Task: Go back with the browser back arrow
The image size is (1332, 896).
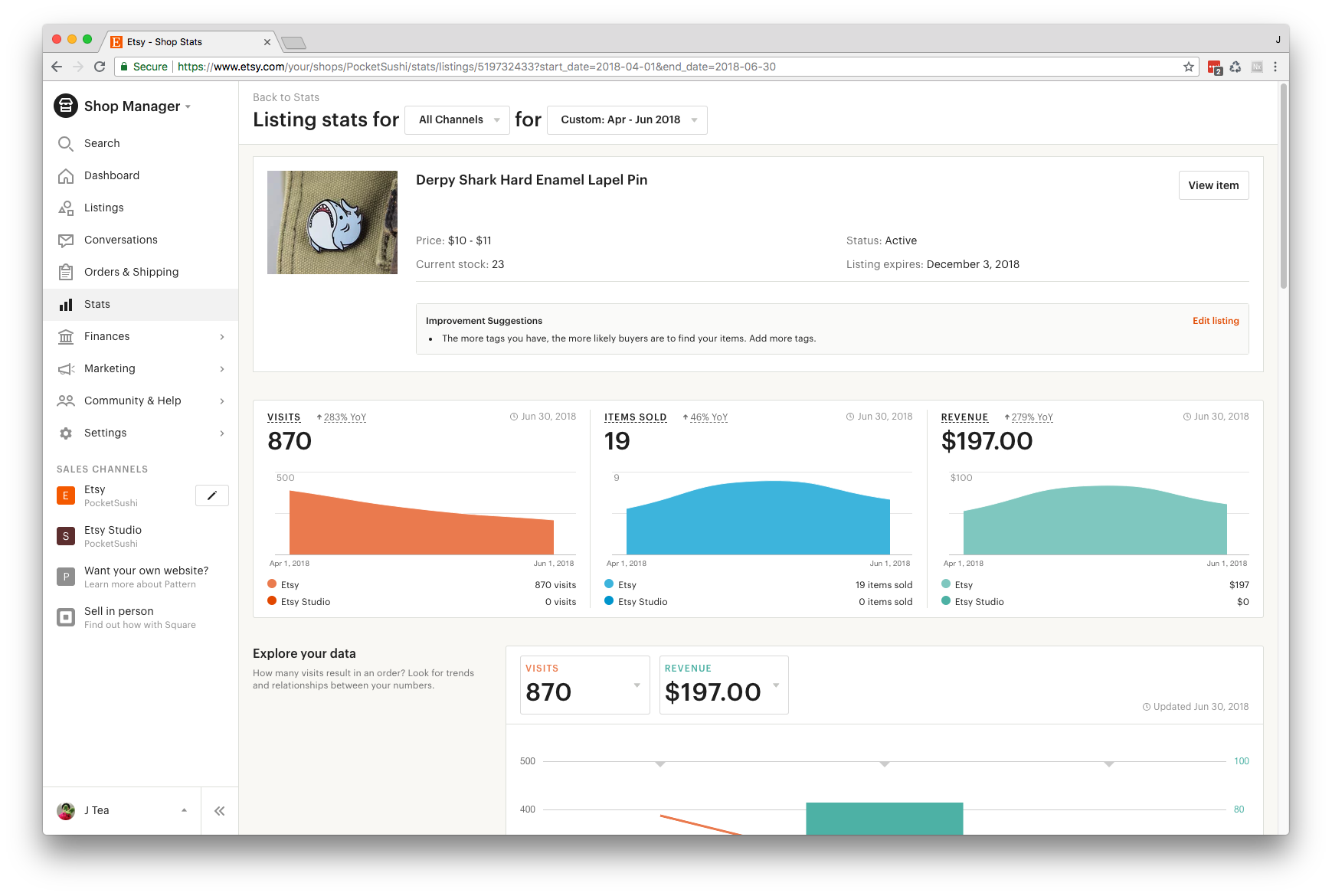Action: pos(57,67)
